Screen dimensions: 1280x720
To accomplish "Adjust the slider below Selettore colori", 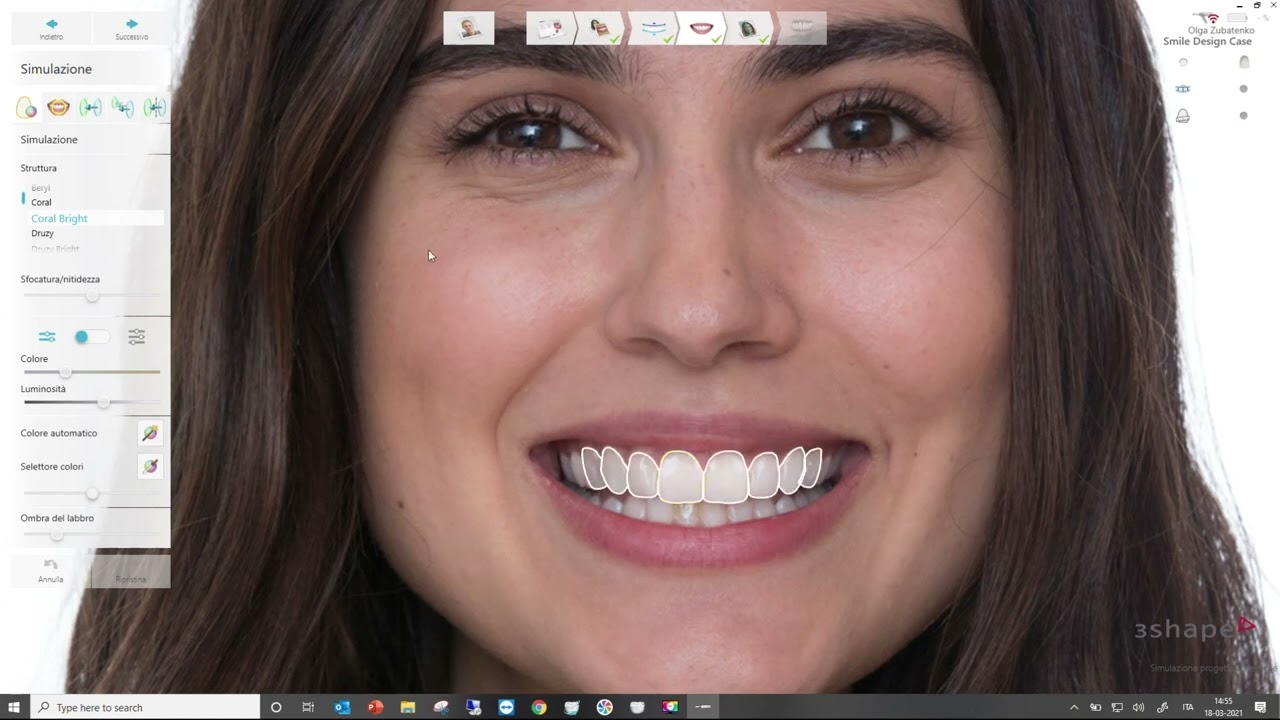I will click(x=92, y=494).
